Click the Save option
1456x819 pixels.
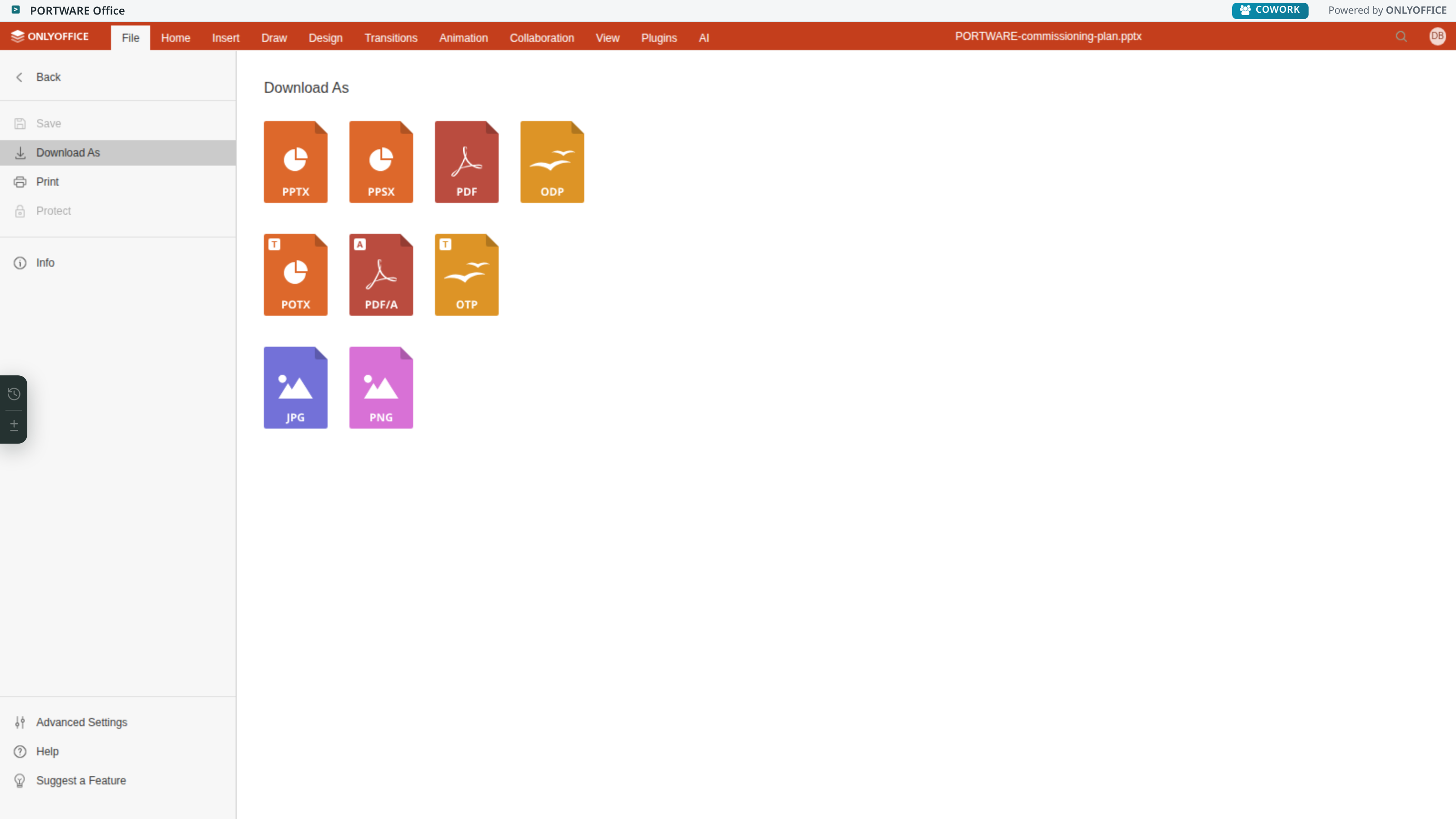(x=117, y=123)
